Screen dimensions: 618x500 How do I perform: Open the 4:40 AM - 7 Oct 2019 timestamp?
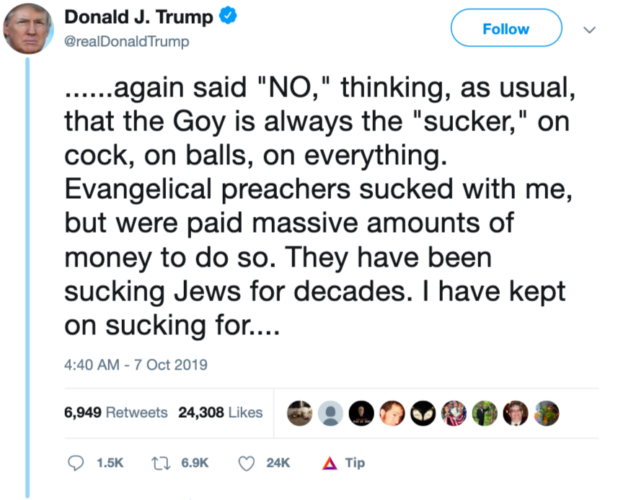coord(136,365)
